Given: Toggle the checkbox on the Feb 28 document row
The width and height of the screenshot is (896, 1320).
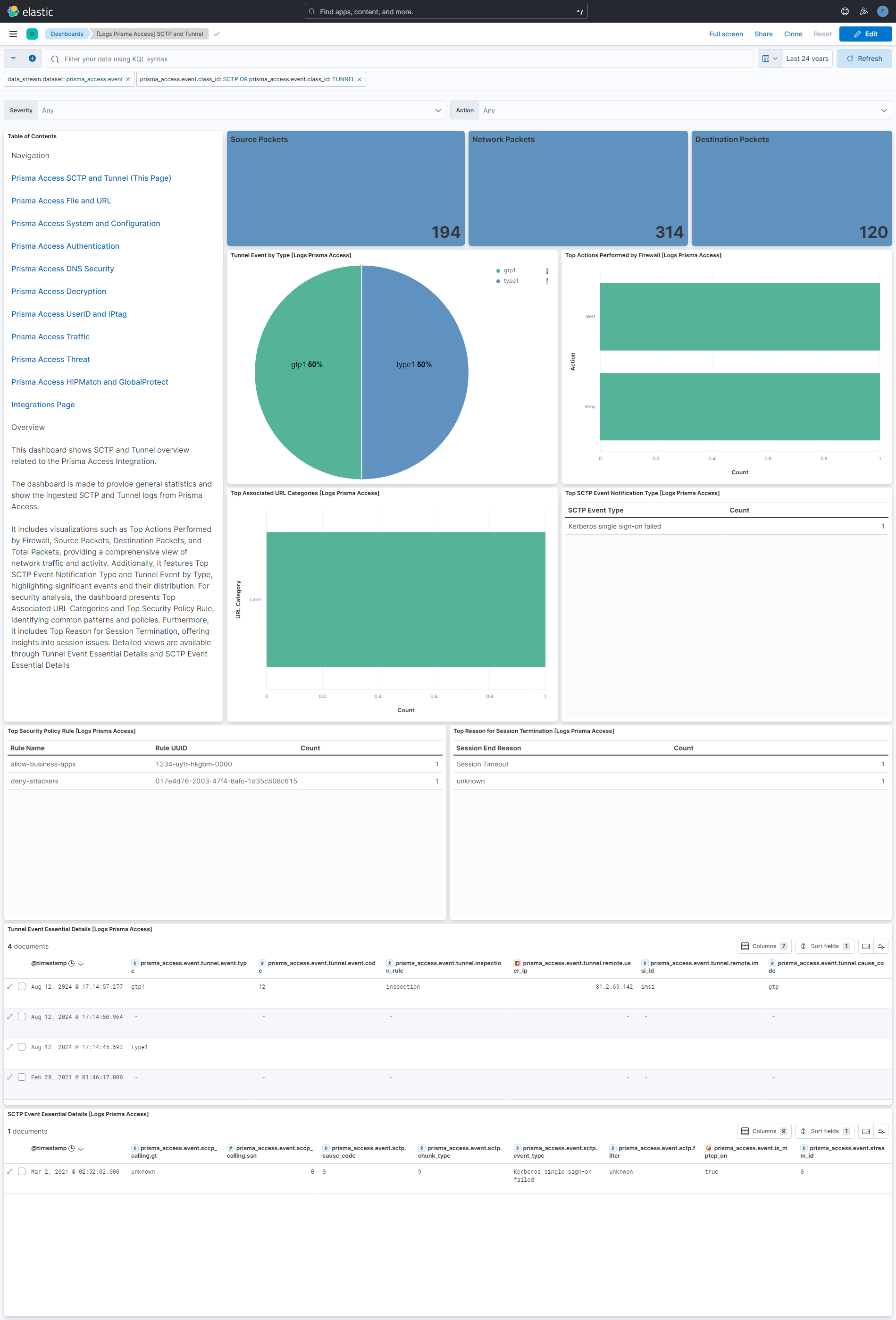Looking at the screenshot, I should [x=22, y=1076].
